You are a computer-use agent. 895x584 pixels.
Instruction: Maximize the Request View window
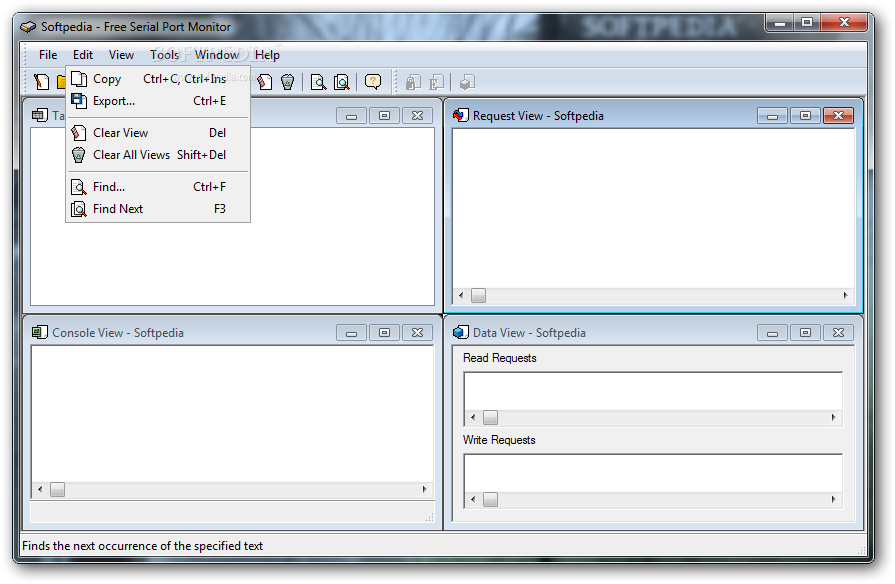[x=805, y=116]
